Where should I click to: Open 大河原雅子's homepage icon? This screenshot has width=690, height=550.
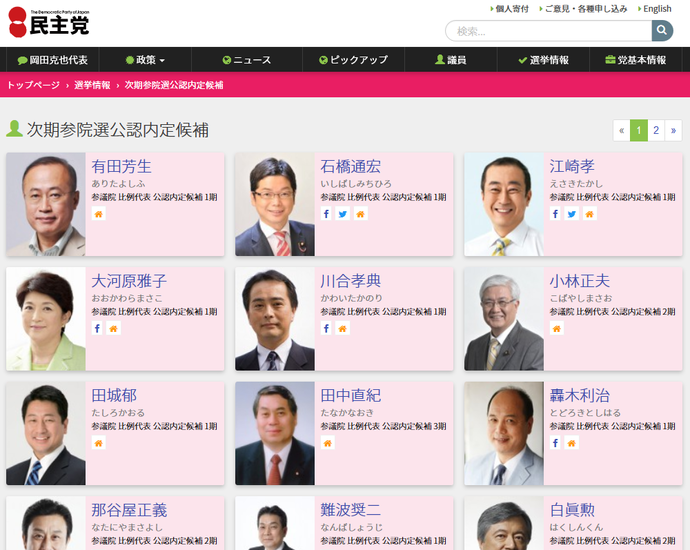coord(114,328)
